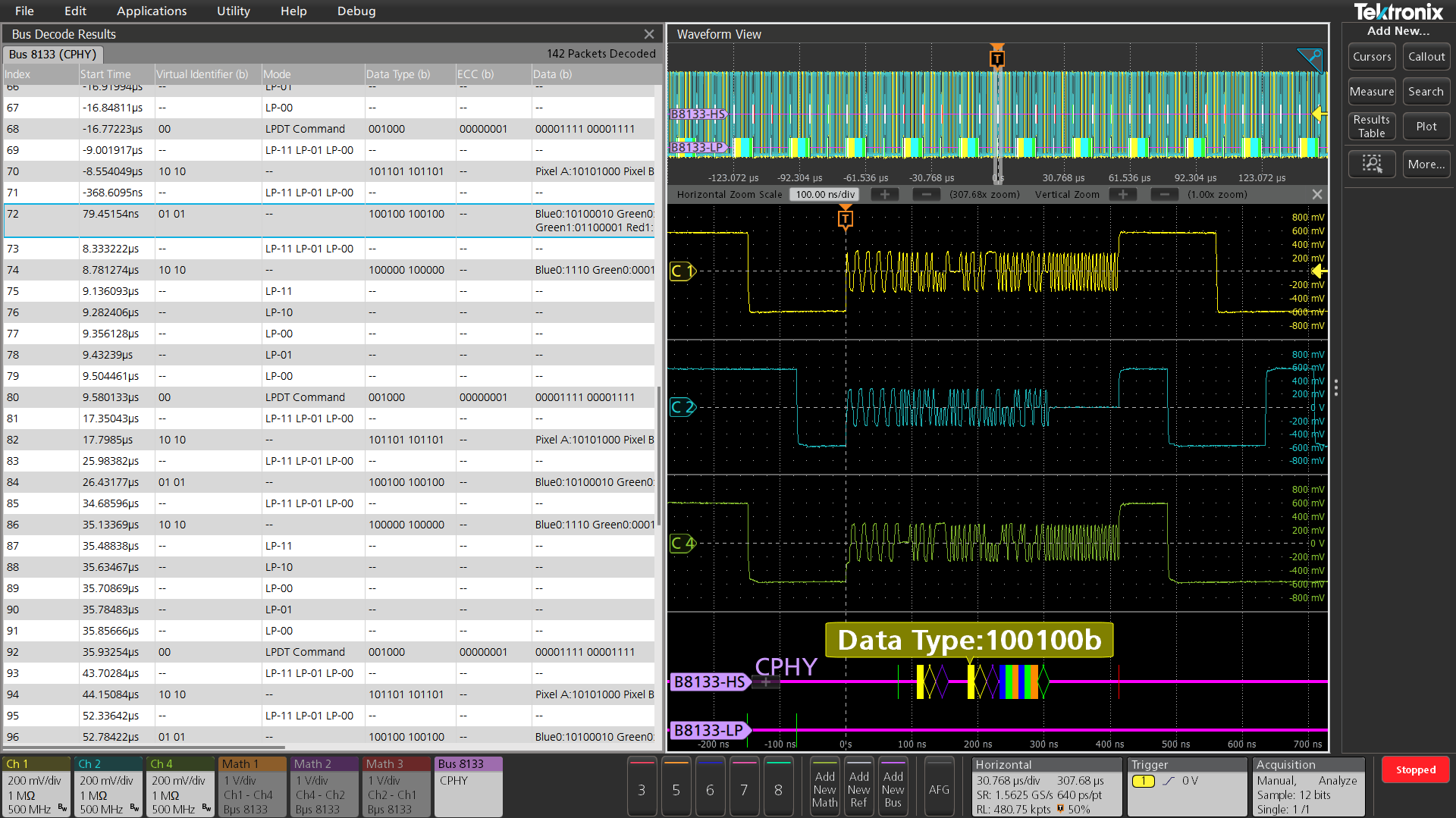Open the zoom magnifier tool beside More...
1456x818 pixels.
[x=1372, y=164]
